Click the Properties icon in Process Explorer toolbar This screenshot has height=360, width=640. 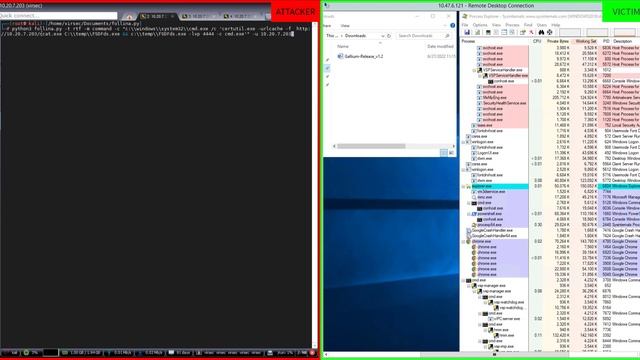coord(522,32)
